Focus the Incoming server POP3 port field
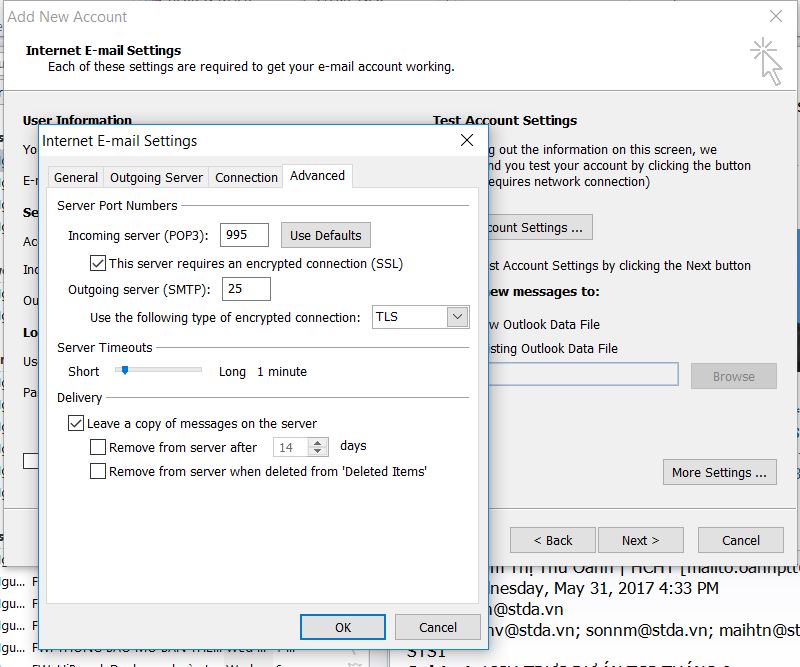Screen dimensions: 800x667 [244, 235]
